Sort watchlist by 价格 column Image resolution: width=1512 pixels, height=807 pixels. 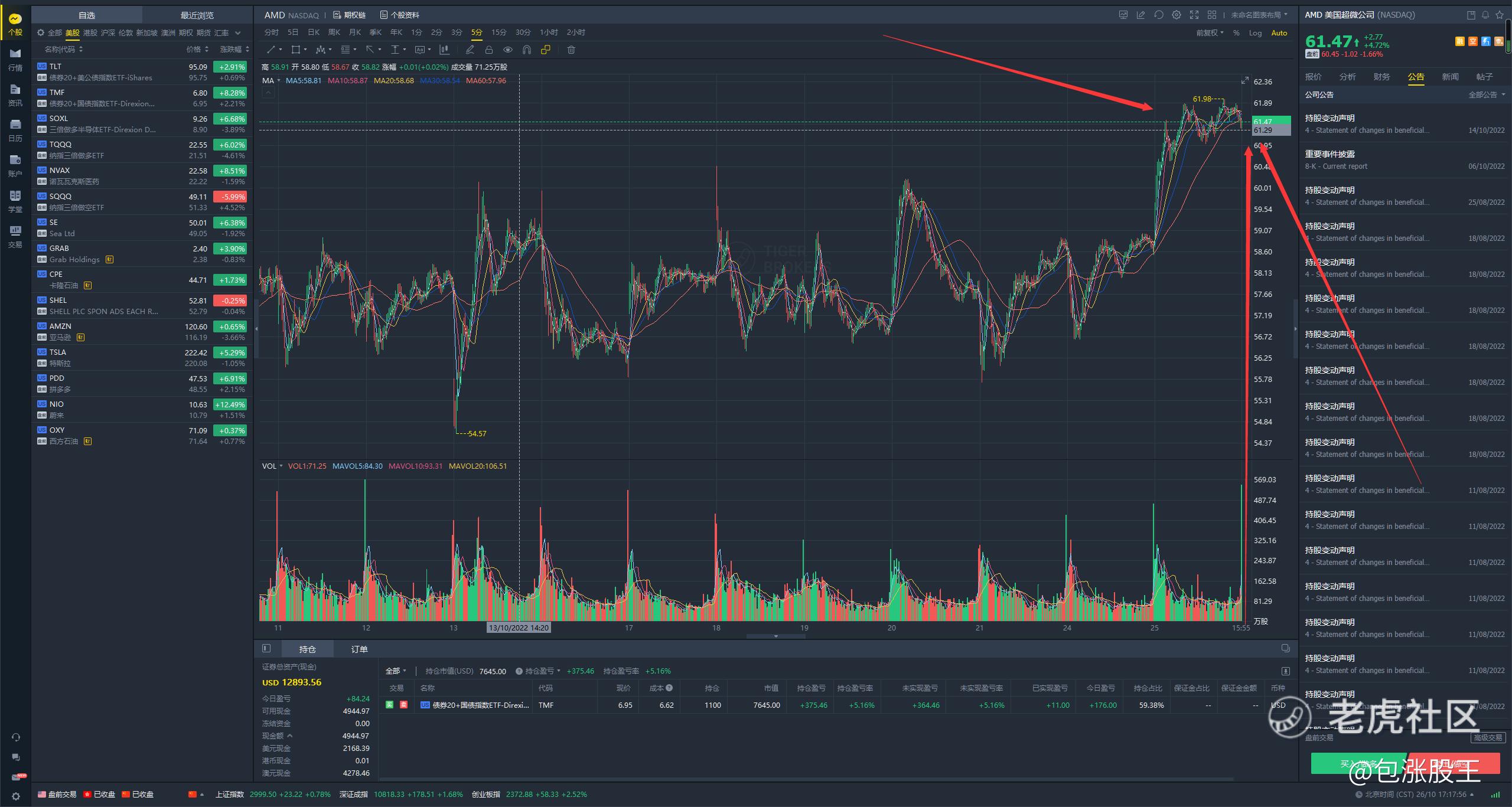click(197, 50)
